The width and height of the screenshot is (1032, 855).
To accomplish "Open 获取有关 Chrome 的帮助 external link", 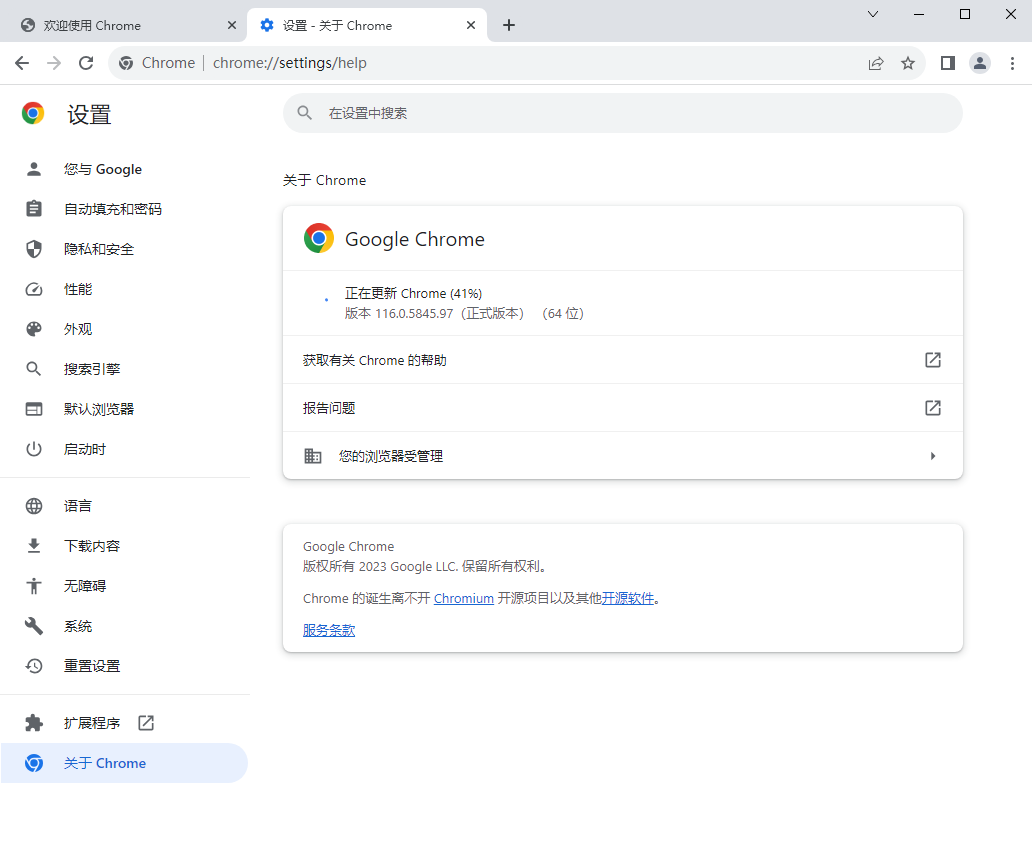I will click(932, 360).
